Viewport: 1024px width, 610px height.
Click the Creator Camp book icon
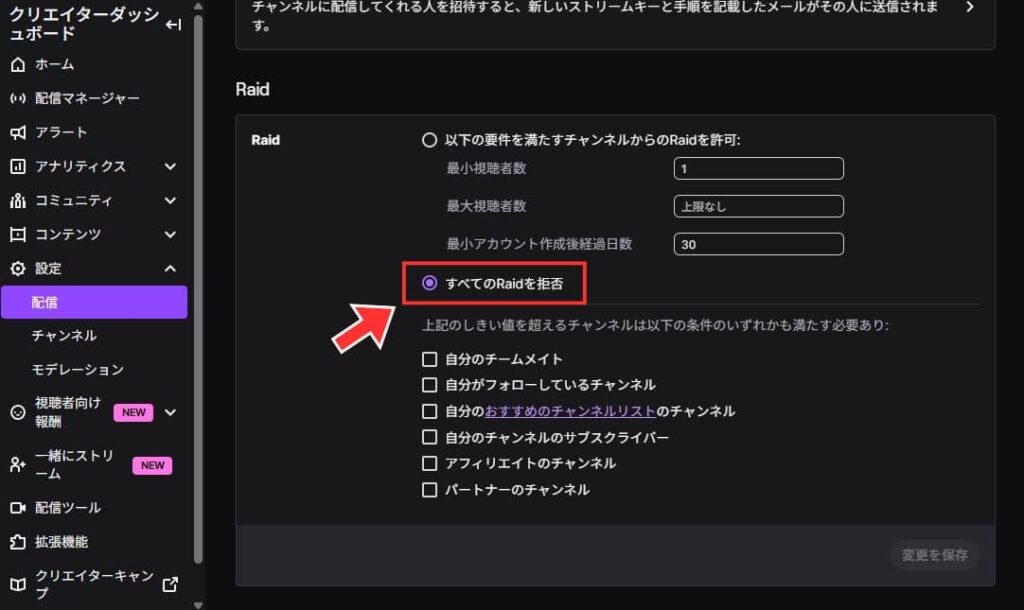18,585
